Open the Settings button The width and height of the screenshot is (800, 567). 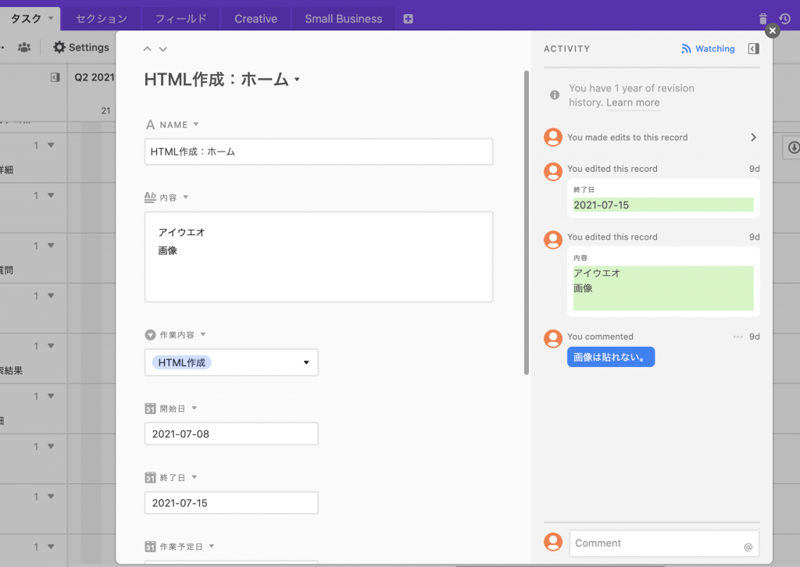(x=81, y=47)
